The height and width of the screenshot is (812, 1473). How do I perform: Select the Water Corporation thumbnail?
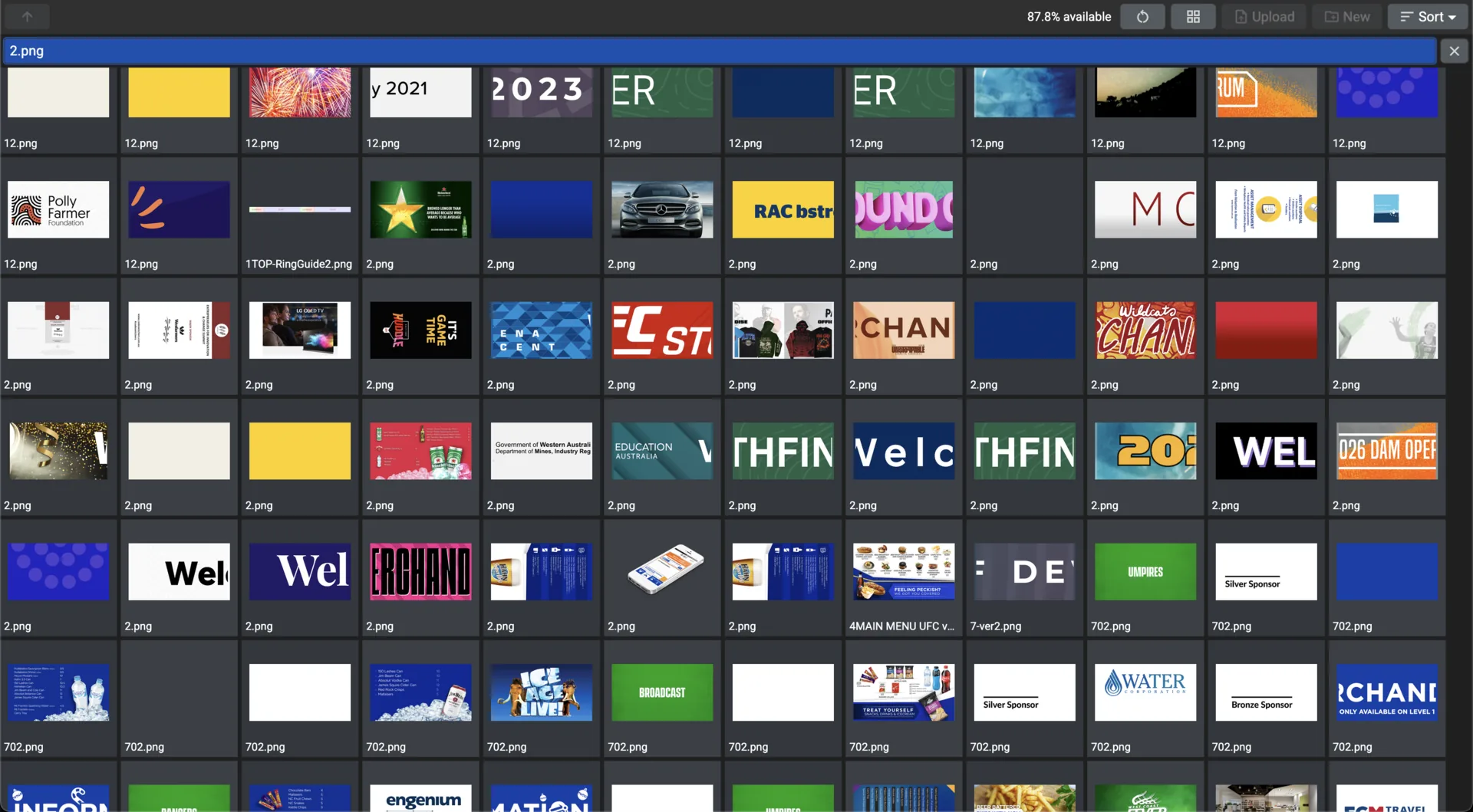click(x=1145, y=692)
